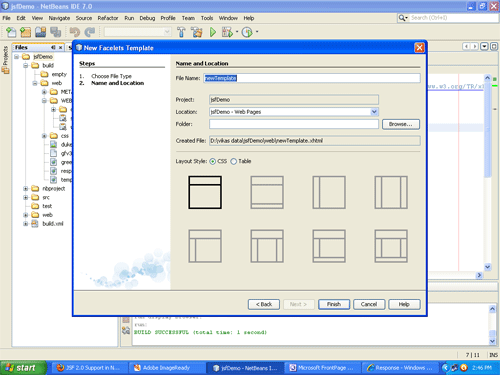The height and width of the screenshot is (375, 500).
Task: Click the Debug Project toolbar icon
Action: 227,32
